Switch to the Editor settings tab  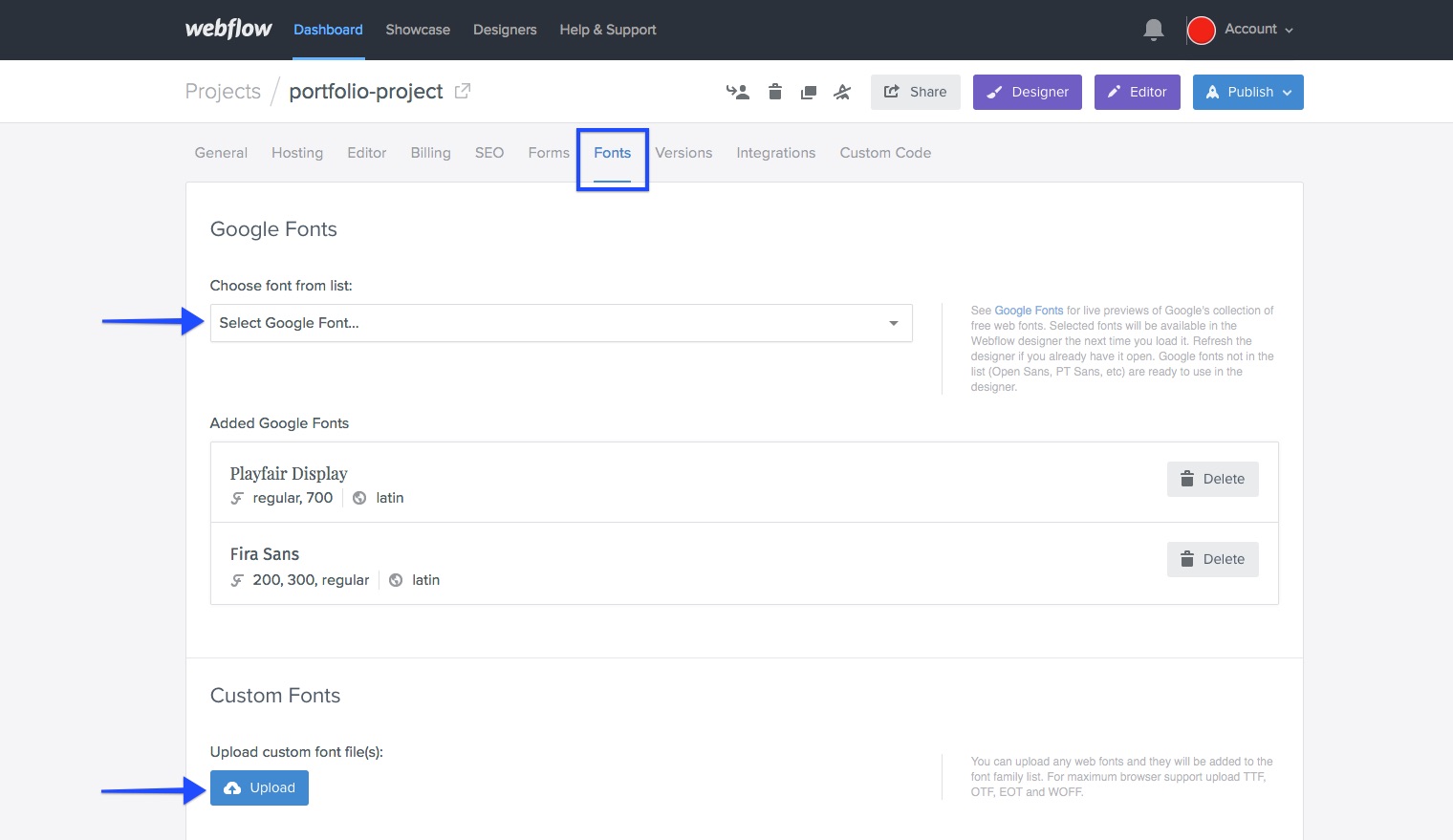[367, 153]
